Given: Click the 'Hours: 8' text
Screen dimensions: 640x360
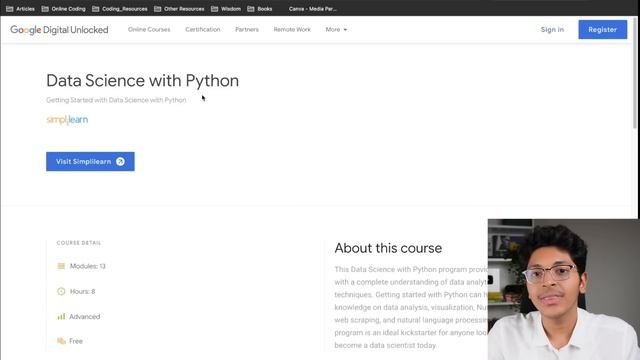Looking at the screenshot, I should [x=82, y=291].
